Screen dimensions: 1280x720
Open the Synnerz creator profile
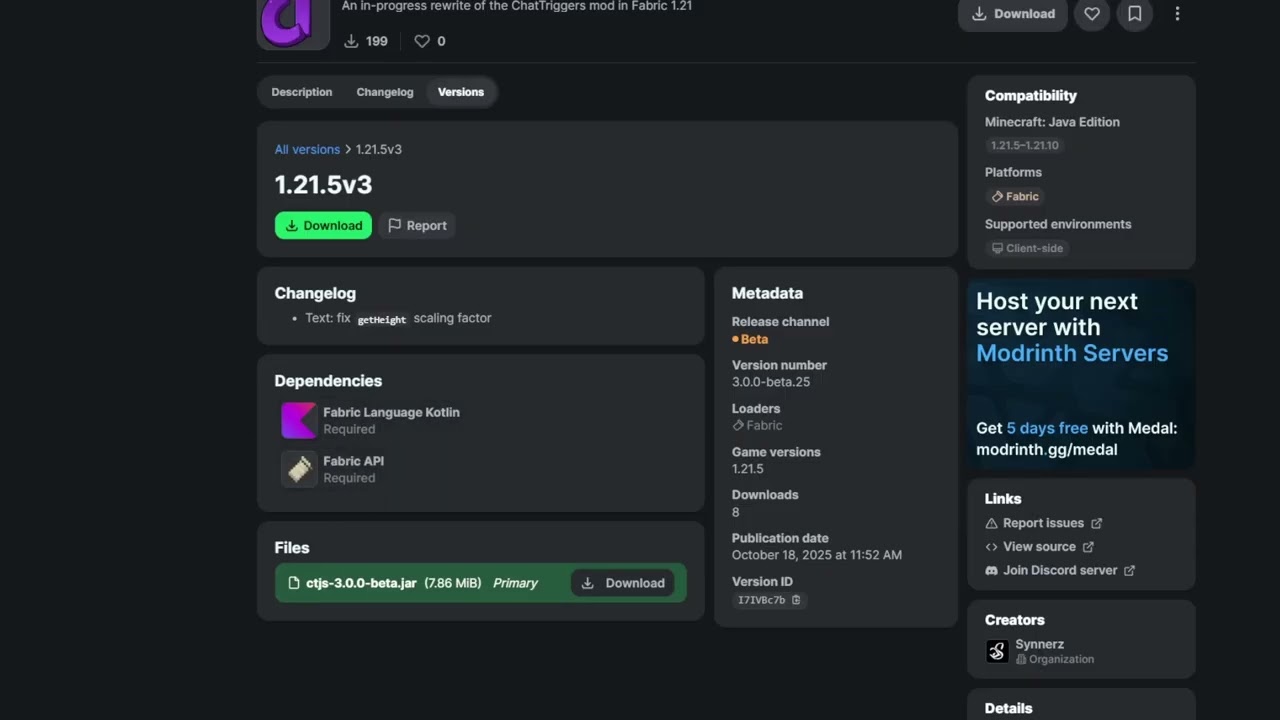(x=1039, y=644)
